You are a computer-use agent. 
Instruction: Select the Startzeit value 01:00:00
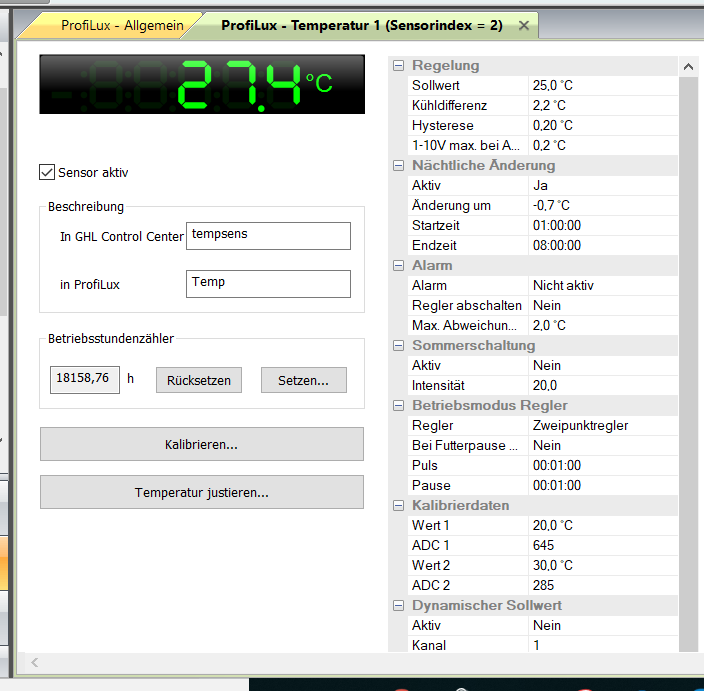point(603,225)
